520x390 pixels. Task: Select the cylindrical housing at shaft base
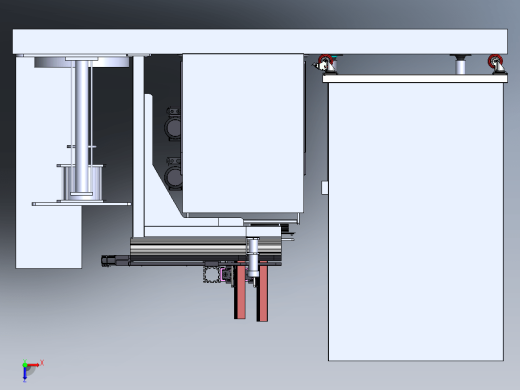tap(82, 183)
